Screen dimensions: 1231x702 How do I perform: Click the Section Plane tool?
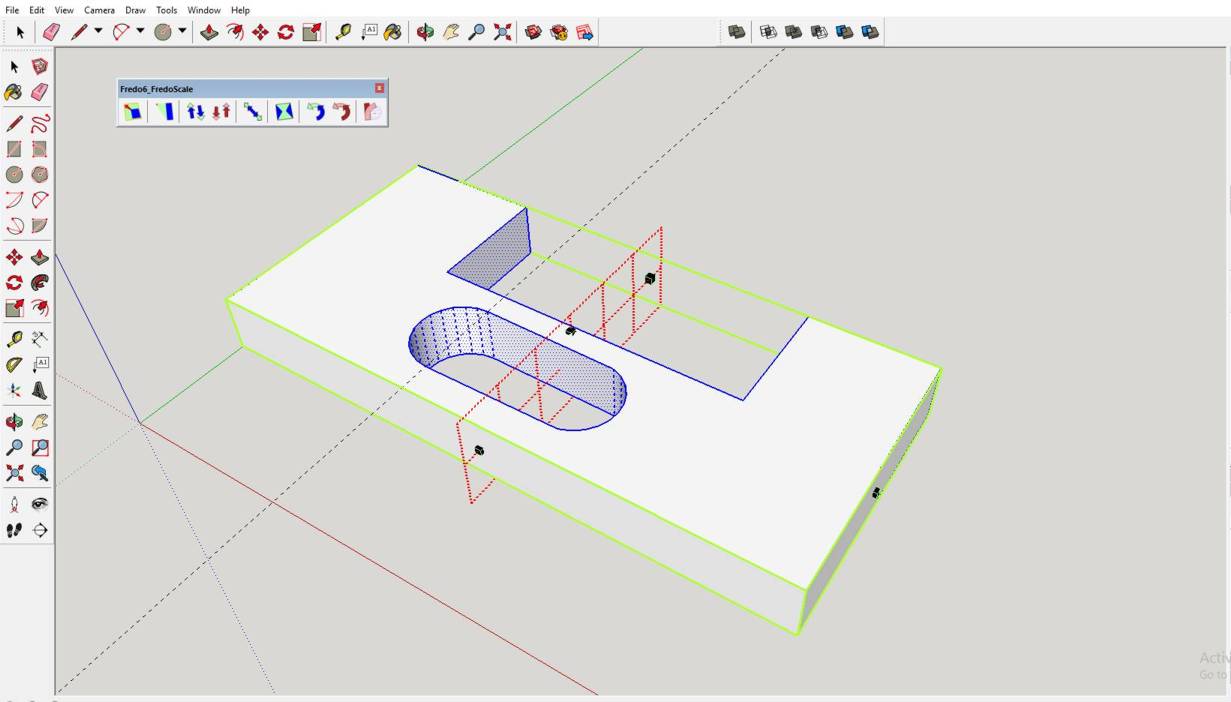40,530
